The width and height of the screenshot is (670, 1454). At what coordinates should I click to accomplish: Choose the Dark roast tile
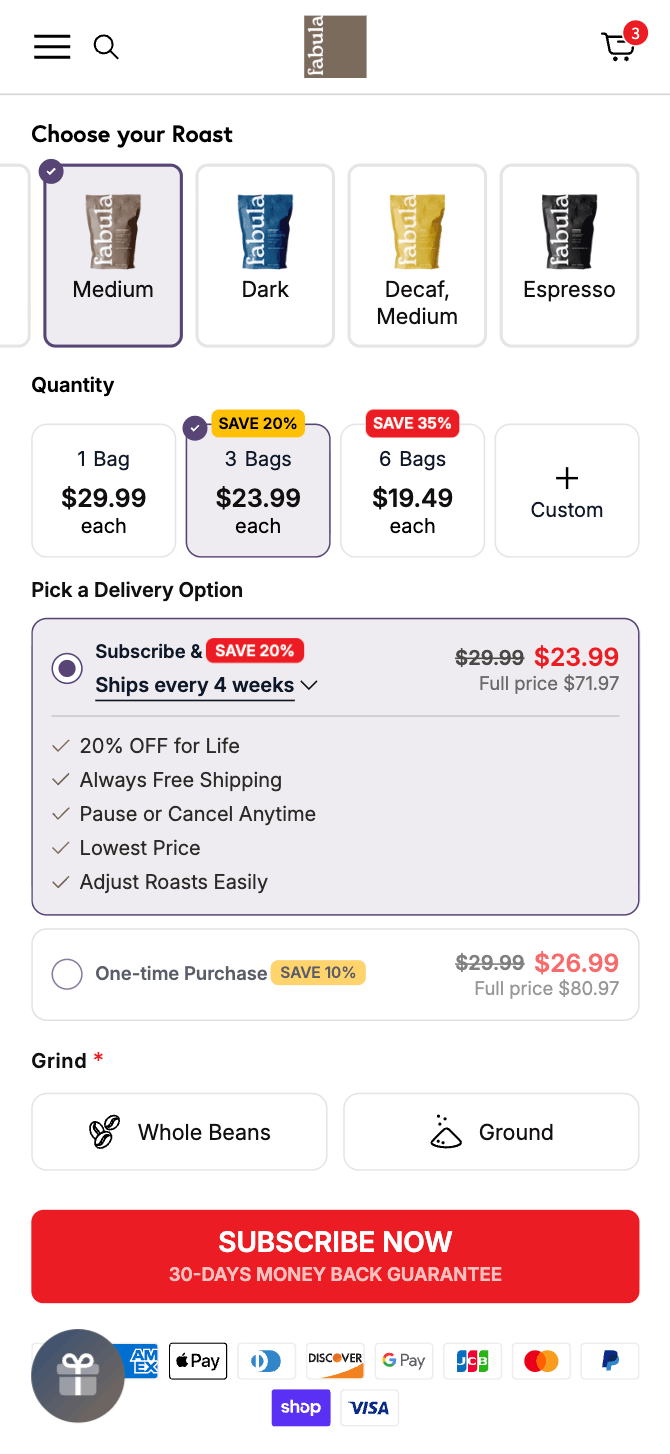coord(265,256)
